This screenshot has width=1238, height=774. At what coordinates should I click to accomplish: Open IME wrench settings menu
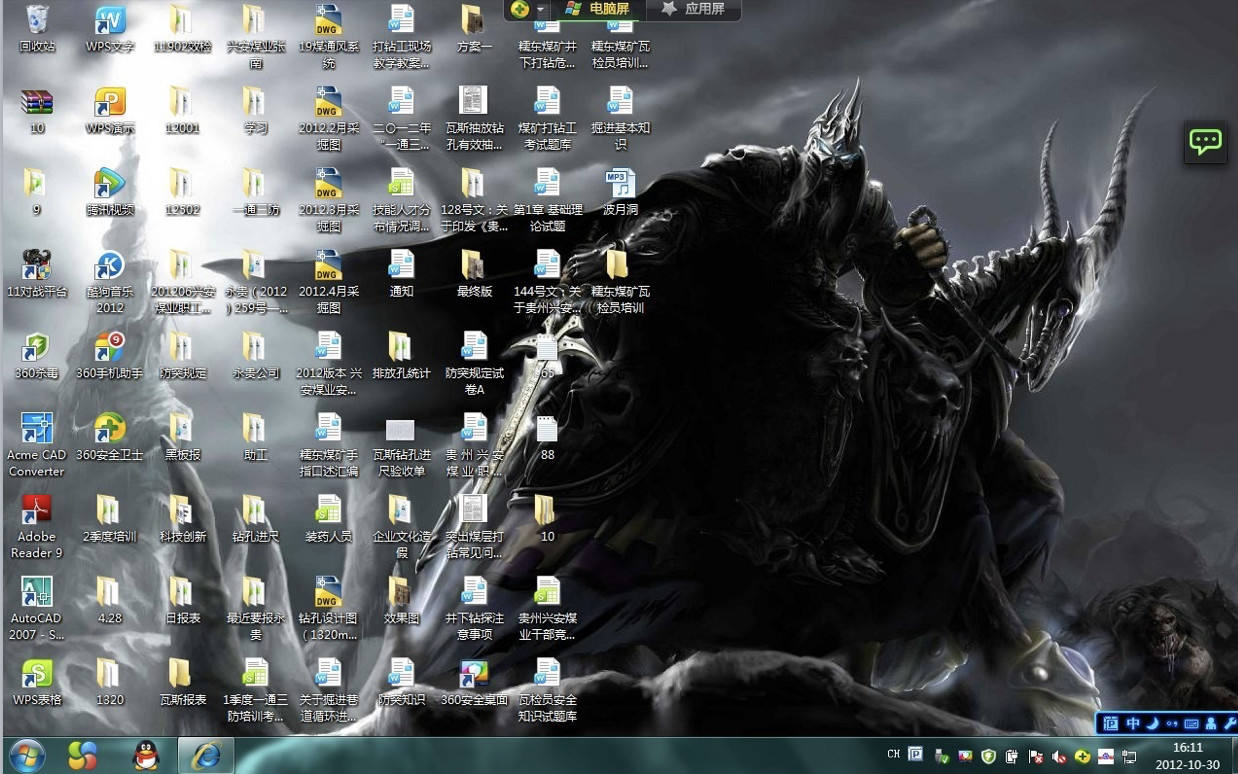pyautogui.click(x=1228, y=723)
